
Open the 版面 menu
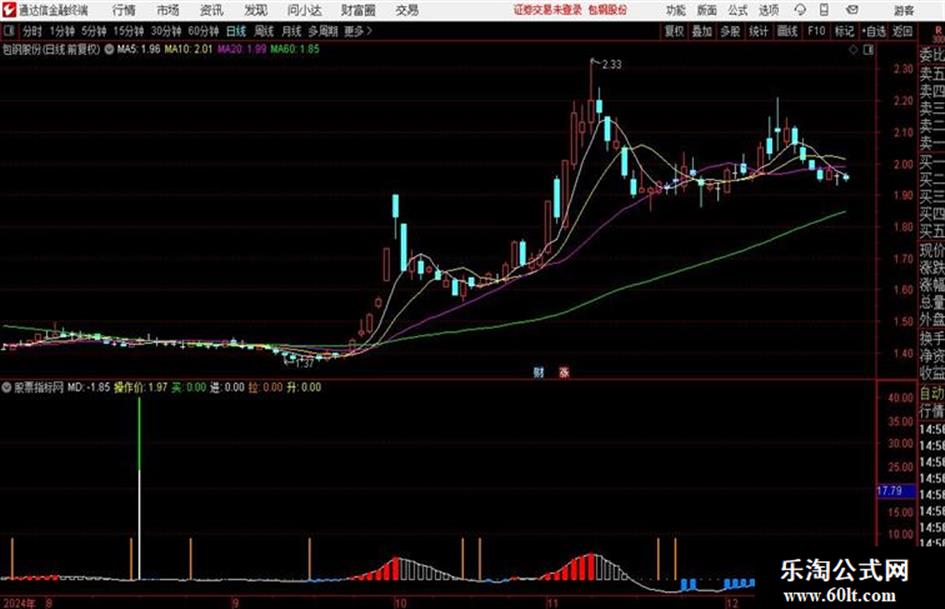coord(707,10)
